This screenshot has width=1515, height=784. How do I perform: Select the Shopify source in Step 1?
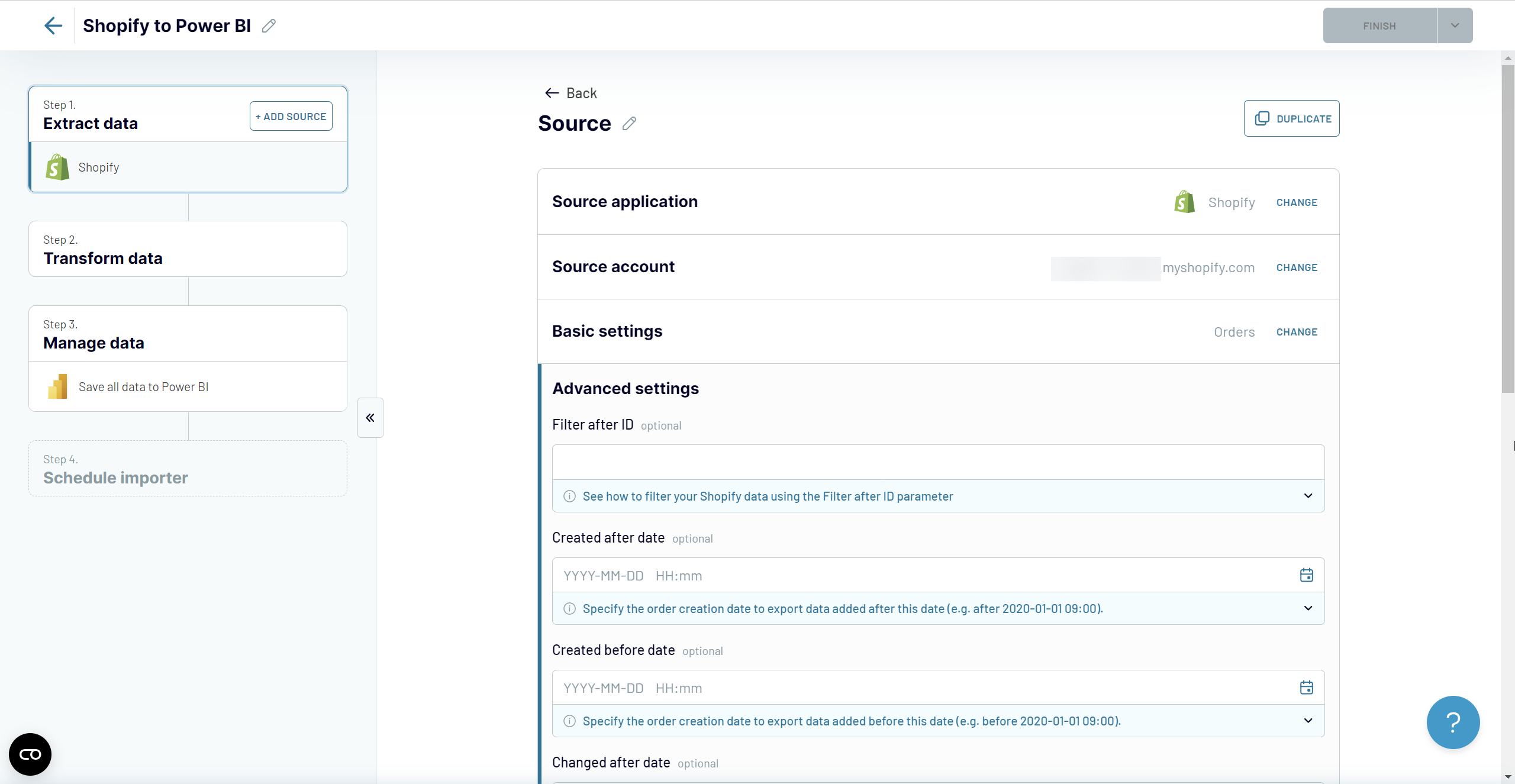click(188, 167)
